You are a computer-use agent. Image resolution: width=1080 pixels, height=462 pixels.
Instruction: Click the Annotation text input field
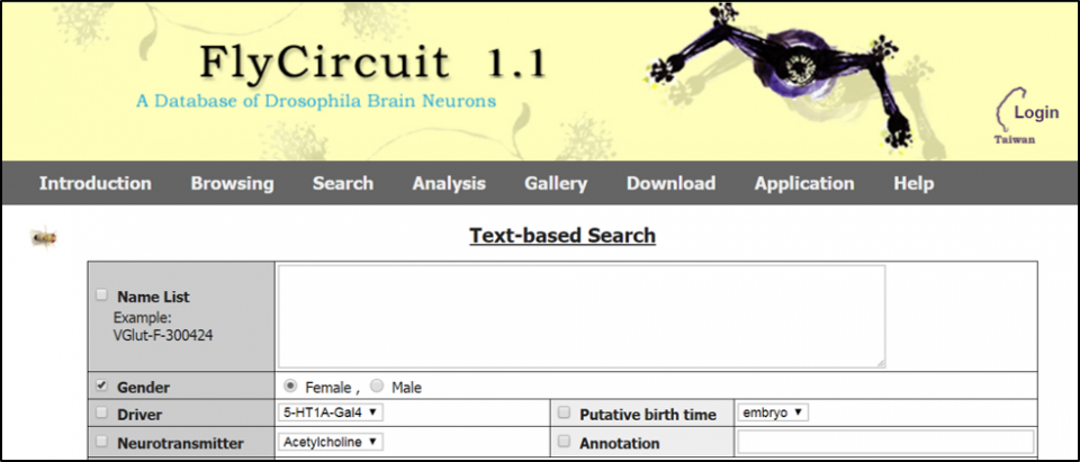point(885,442)
